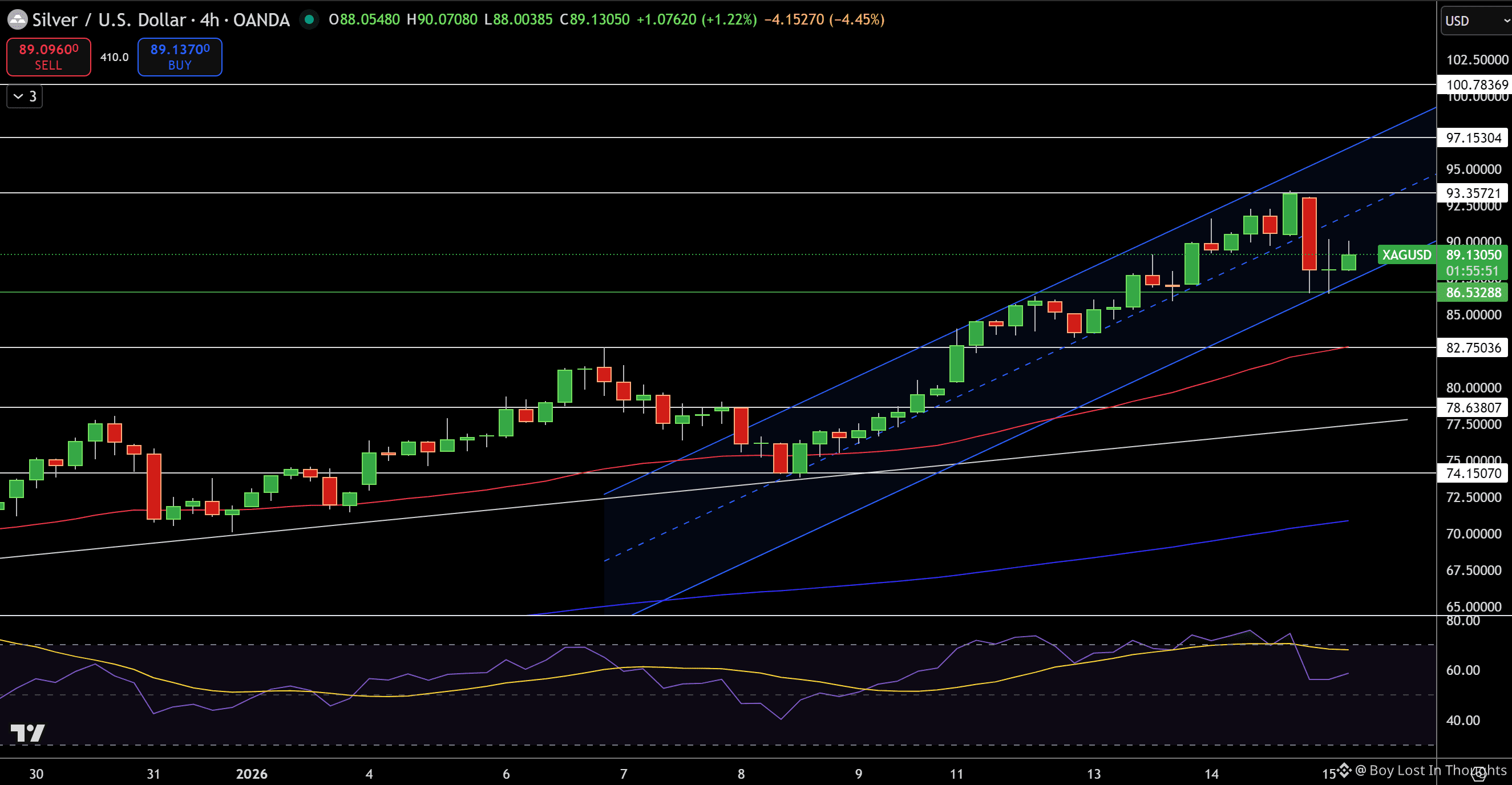Click the XAGUSD symbol price label
This screenshot has height=785, width=1512.
pos(1406,254)
